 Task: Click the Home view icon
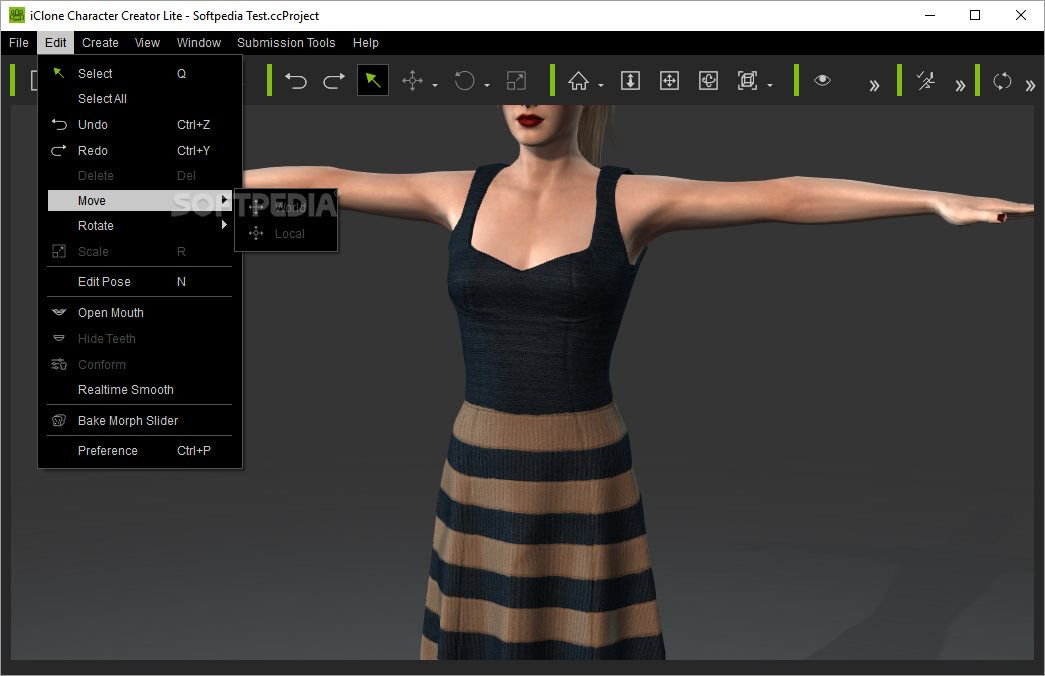pyautogui.click(x=578, y=81)
